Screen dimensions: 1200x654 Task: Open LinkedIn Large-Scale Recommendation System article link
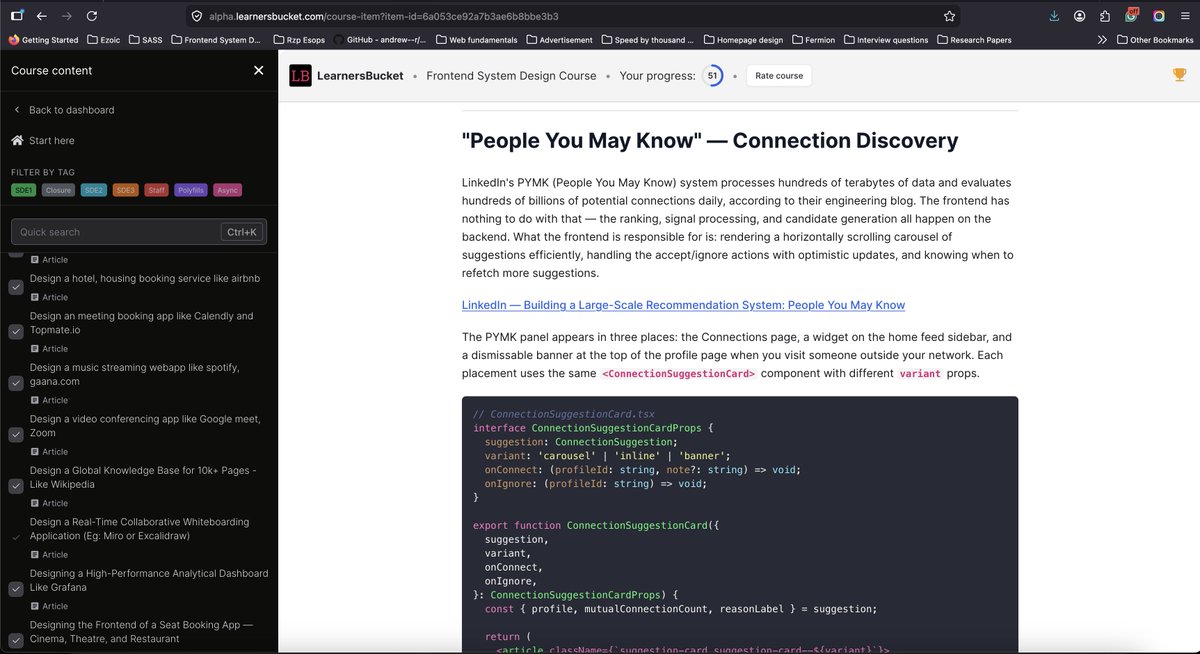point(683,305)
